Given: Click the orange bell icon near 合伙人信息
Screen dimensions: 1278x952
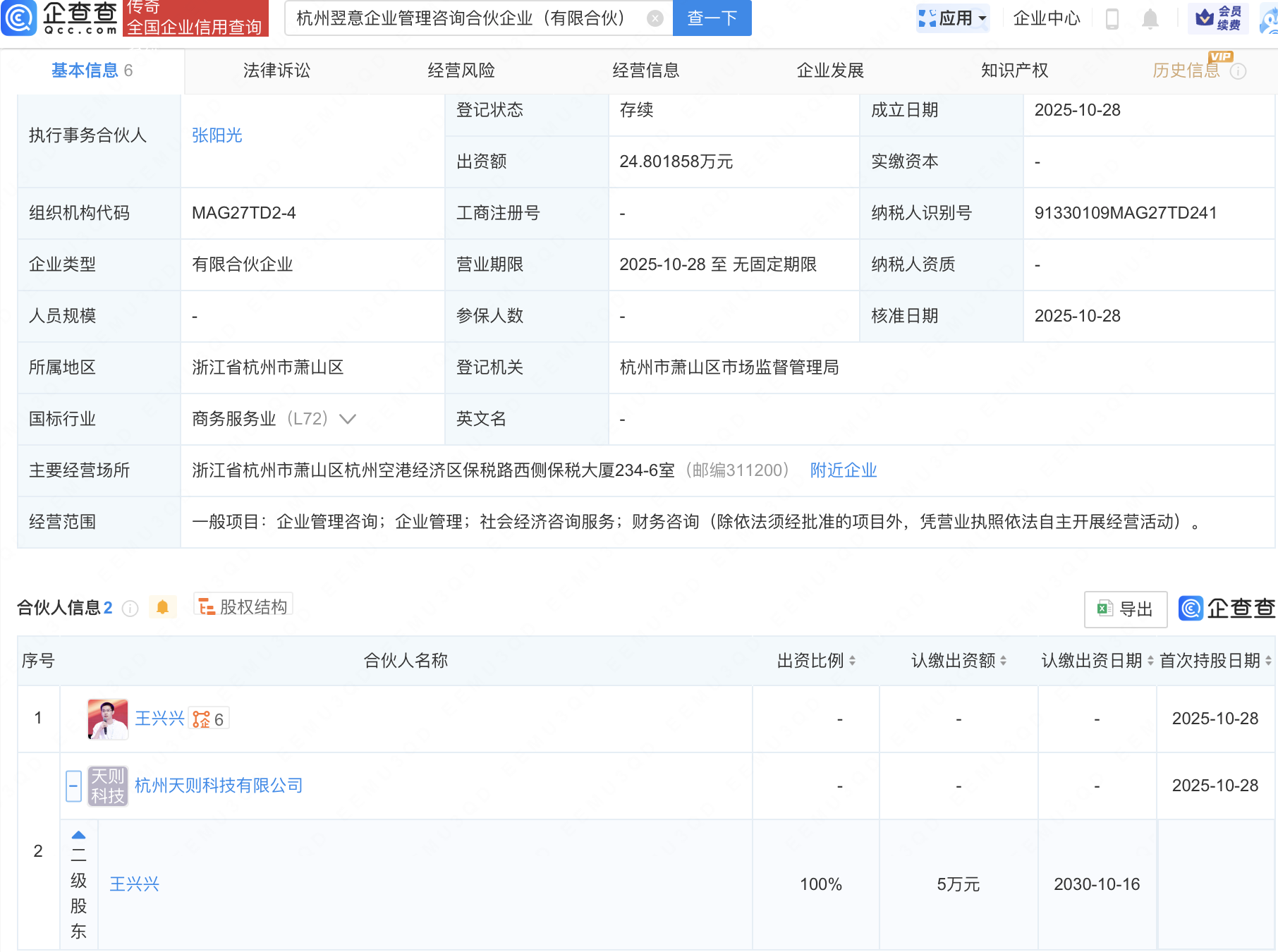Looking at the screenshot, I should 163,606.
